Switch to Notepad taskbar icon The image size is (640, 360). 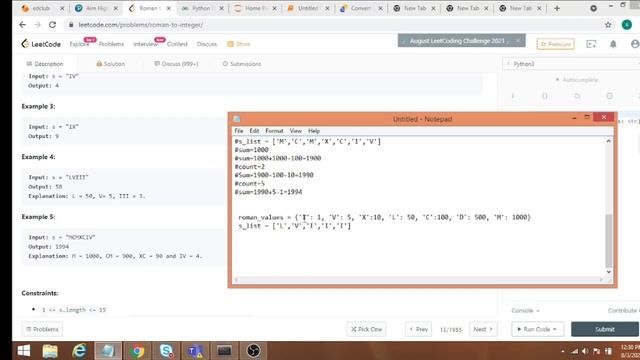(x=108, y=351)
